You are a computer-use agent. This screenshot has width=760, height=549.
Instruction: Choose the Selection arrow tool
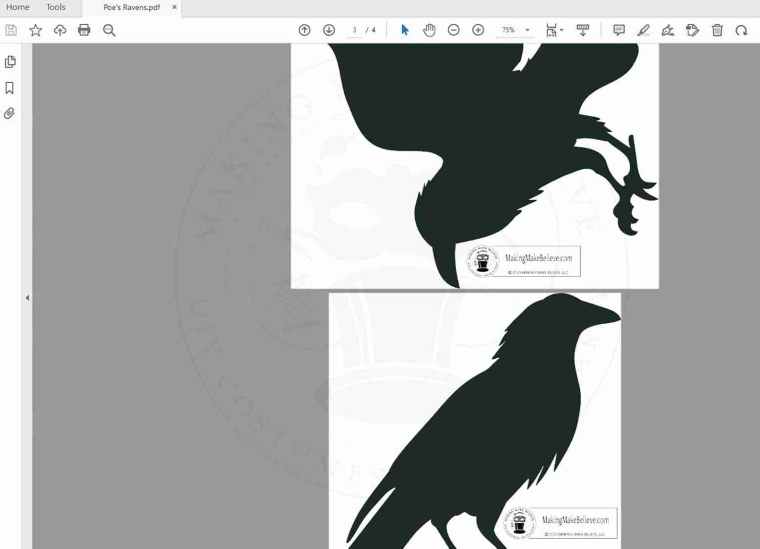pos(405,30)
